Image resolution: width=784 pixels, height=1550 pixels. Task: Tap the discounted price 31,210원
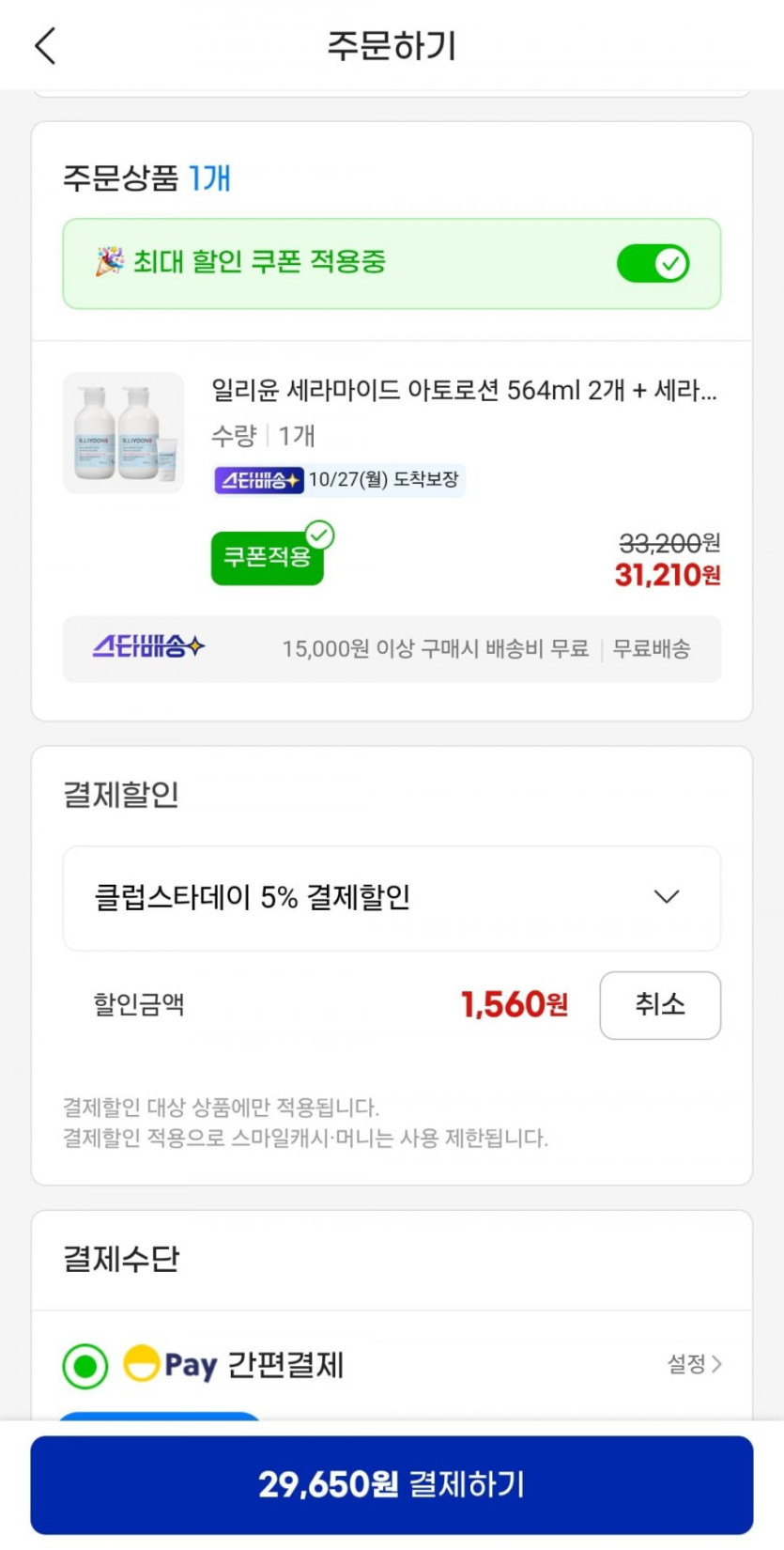tap(667, 575)
